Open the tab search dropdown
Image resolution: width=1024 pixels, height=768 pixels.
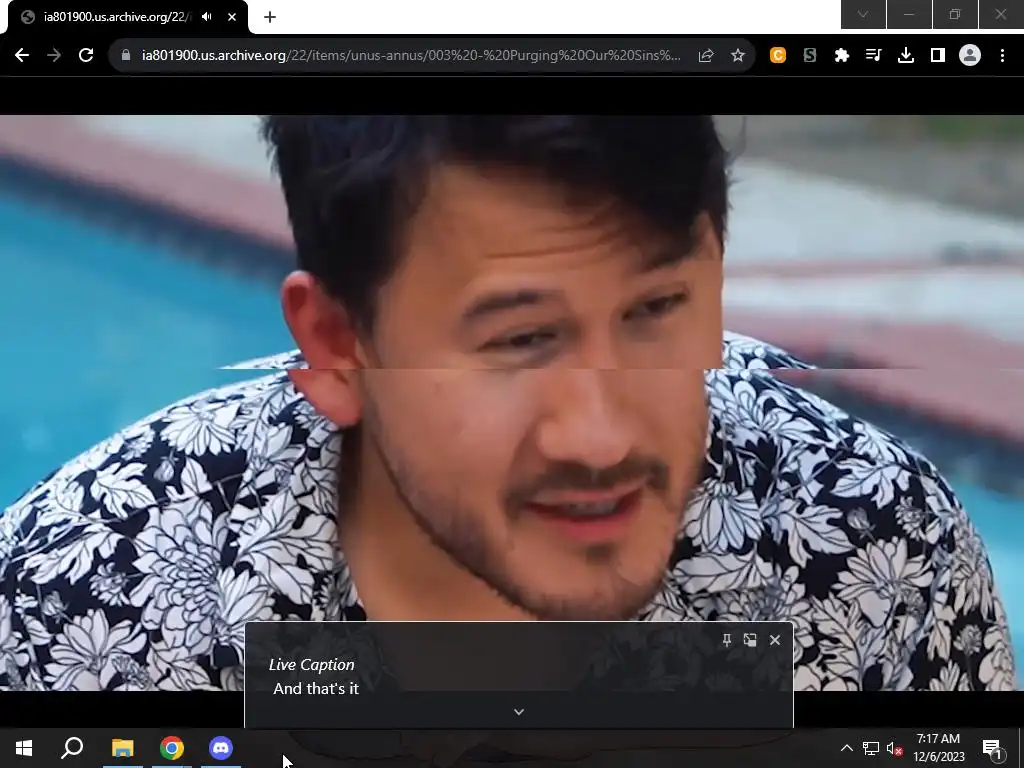863,14
